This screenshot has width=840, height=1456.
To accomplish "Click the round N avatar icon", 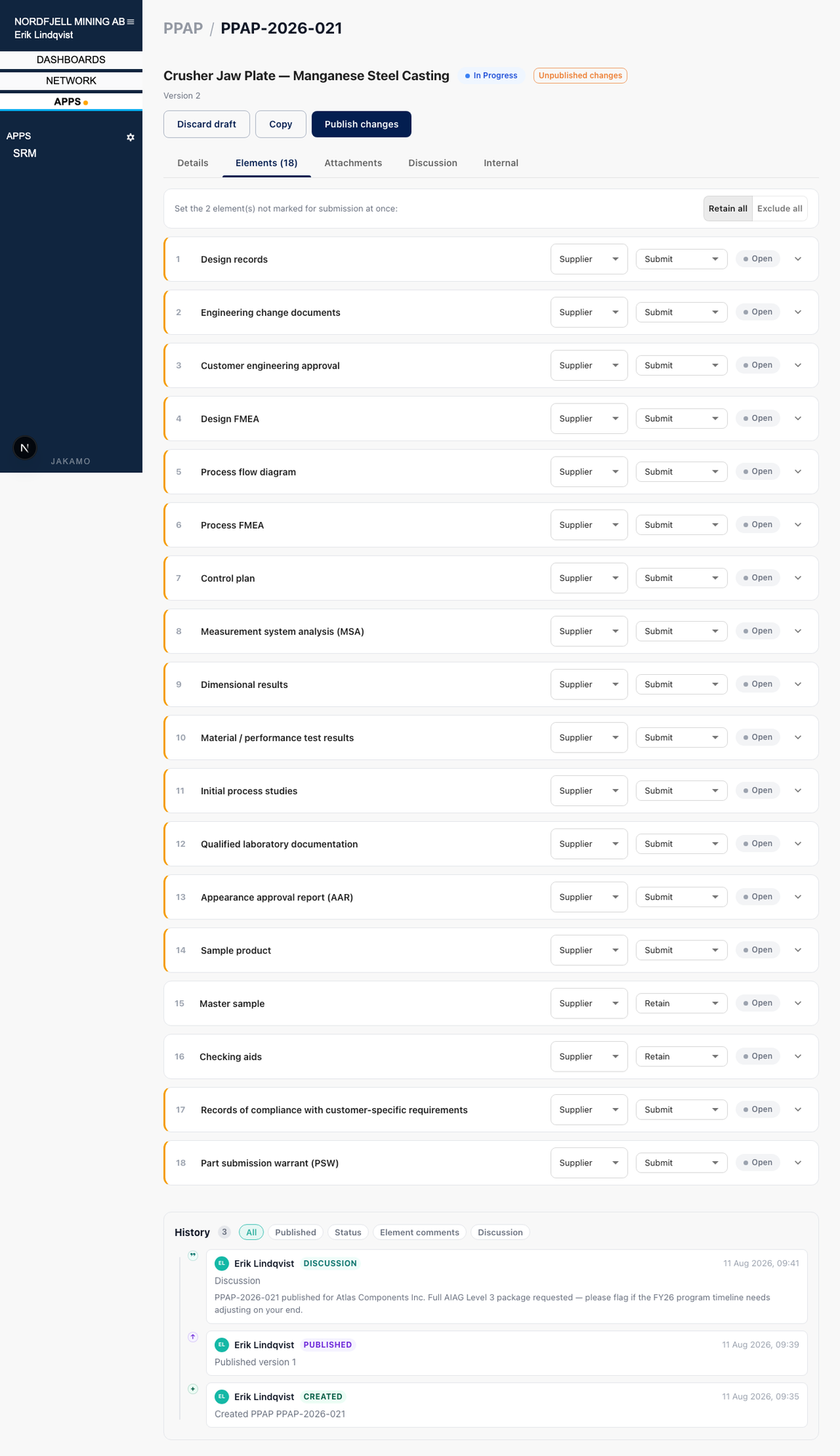I will click(25, 448).
